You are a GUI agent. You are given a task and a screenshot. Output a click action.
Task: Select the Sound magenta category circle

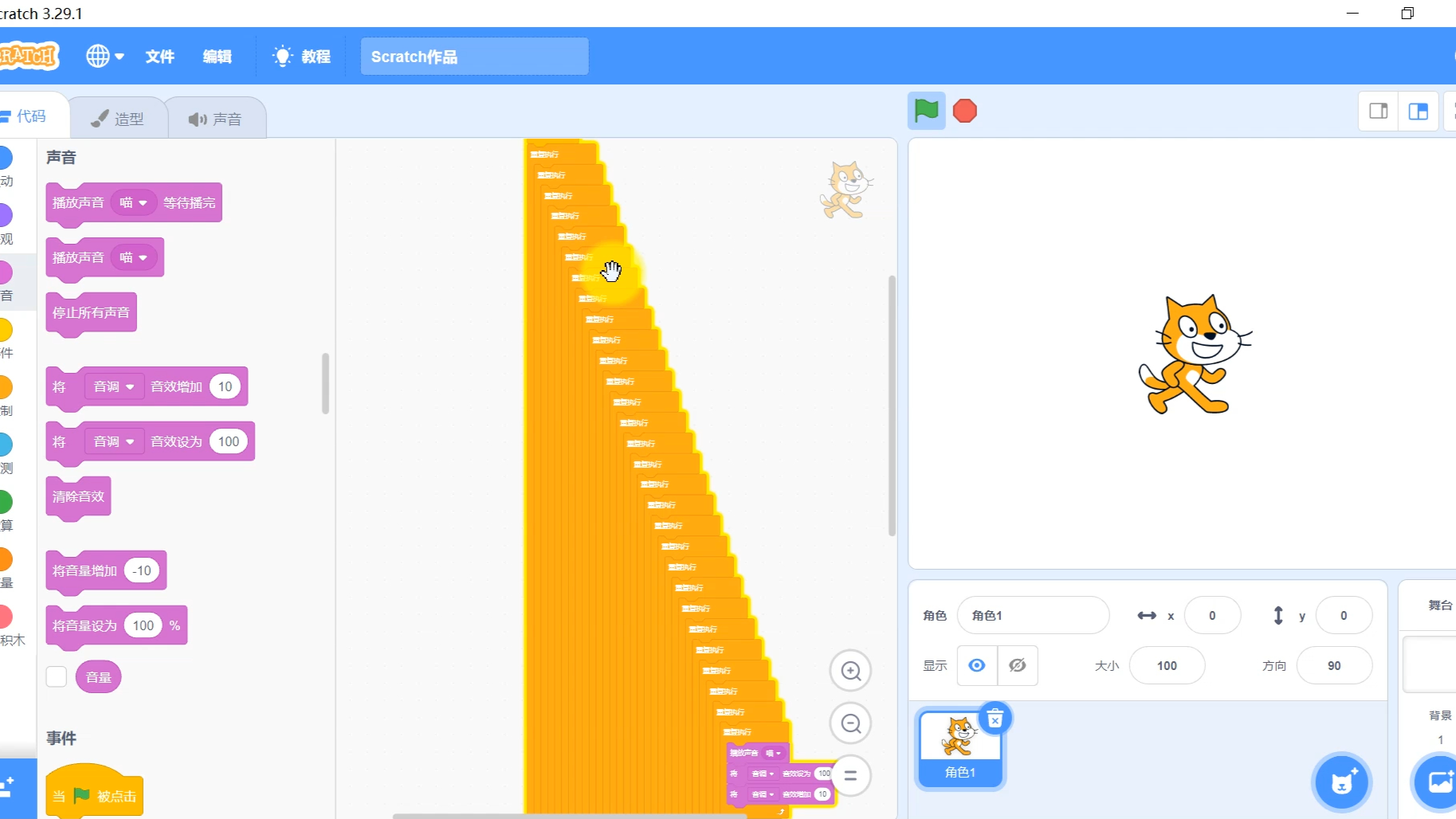(5, 272)
